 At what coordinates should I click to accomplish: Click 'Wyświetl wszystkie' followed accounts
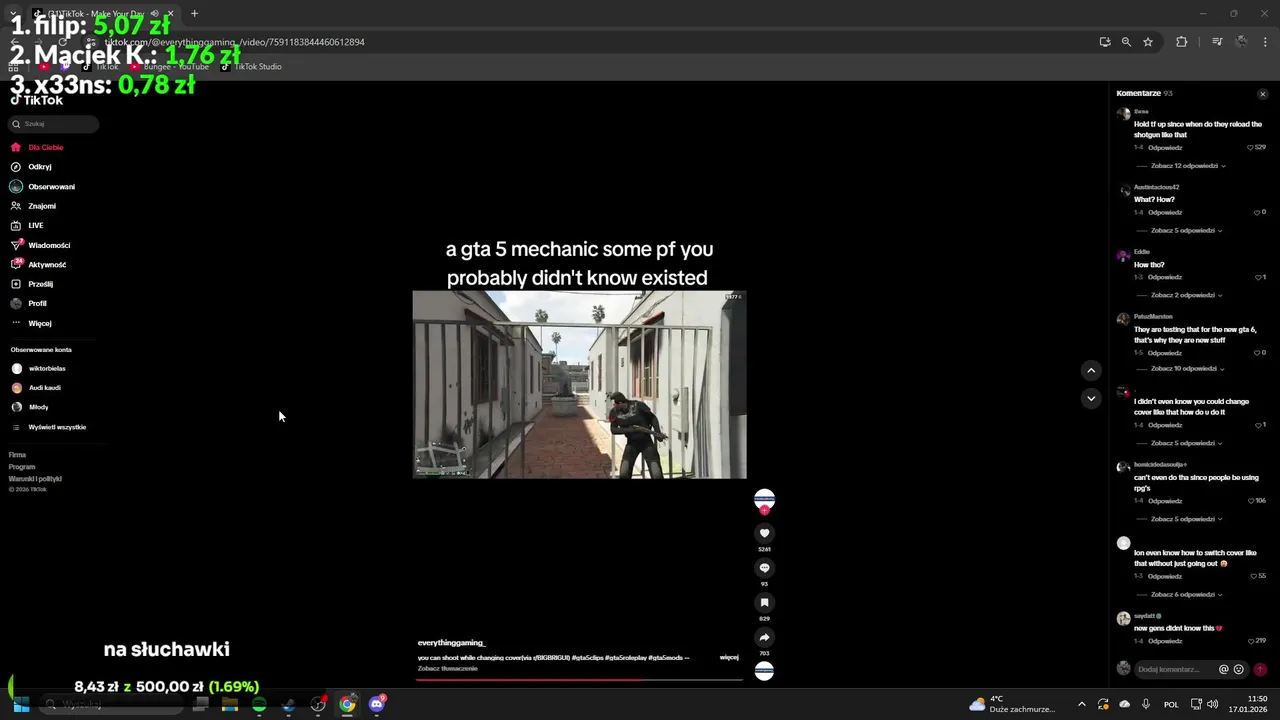pyautogui.click(x=57, y=427)
